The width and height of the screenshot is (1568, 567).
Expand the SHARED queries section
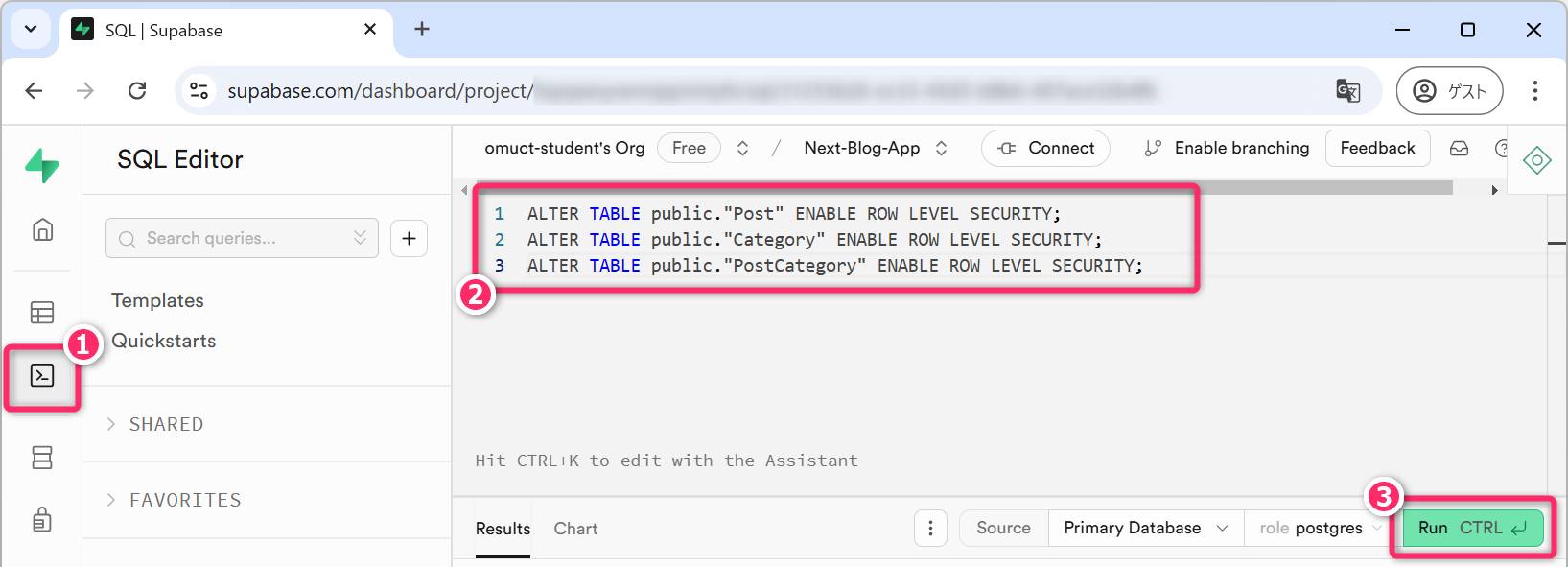tap(166, 424)
